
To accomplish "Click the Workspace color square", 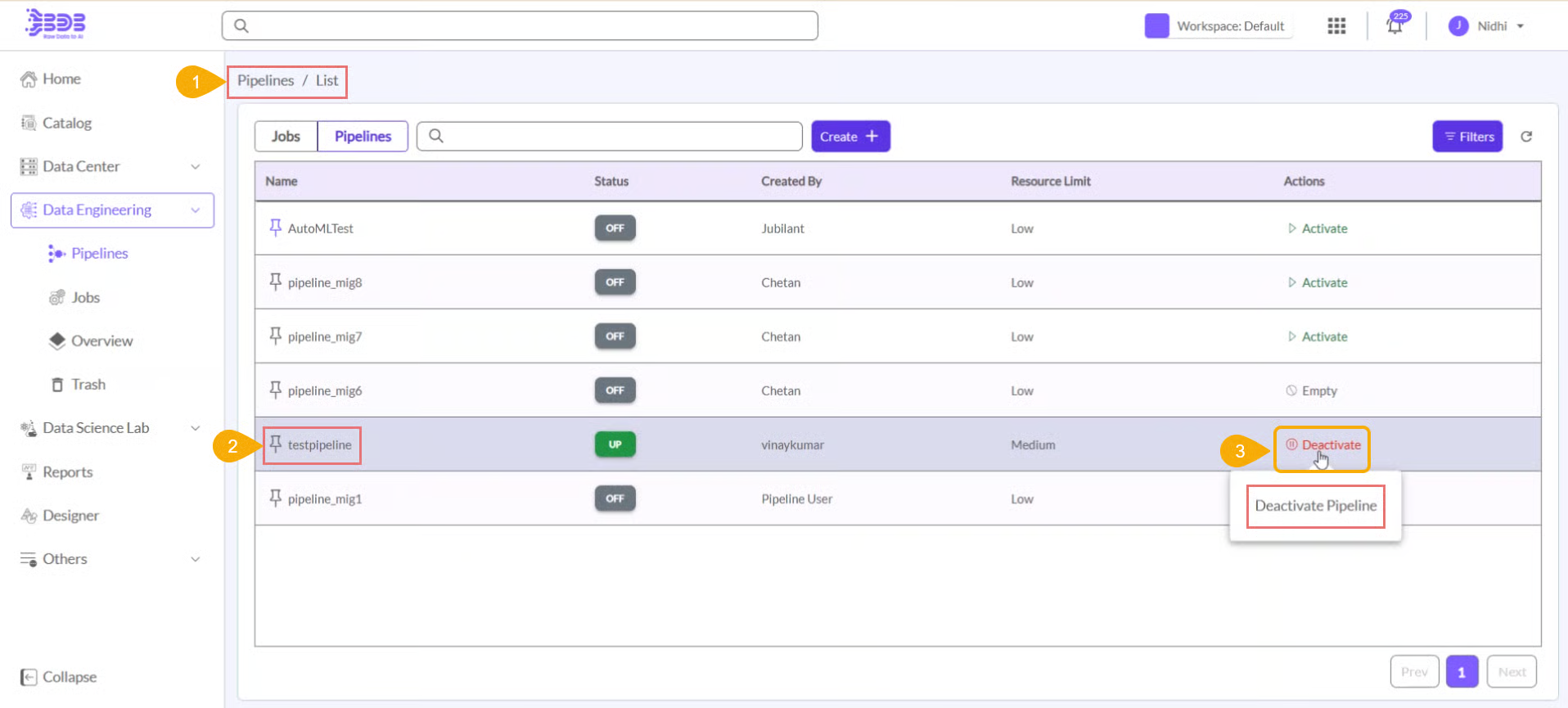I will point(1156,26).
